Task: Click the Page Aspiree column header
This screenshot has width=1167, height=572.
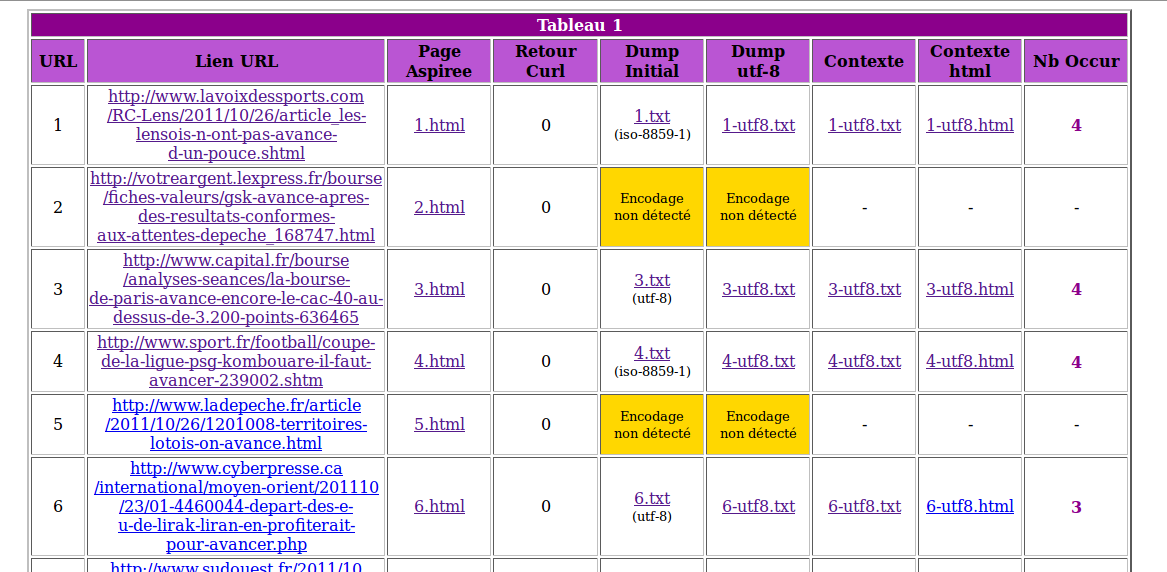Action: click(439, 61)
